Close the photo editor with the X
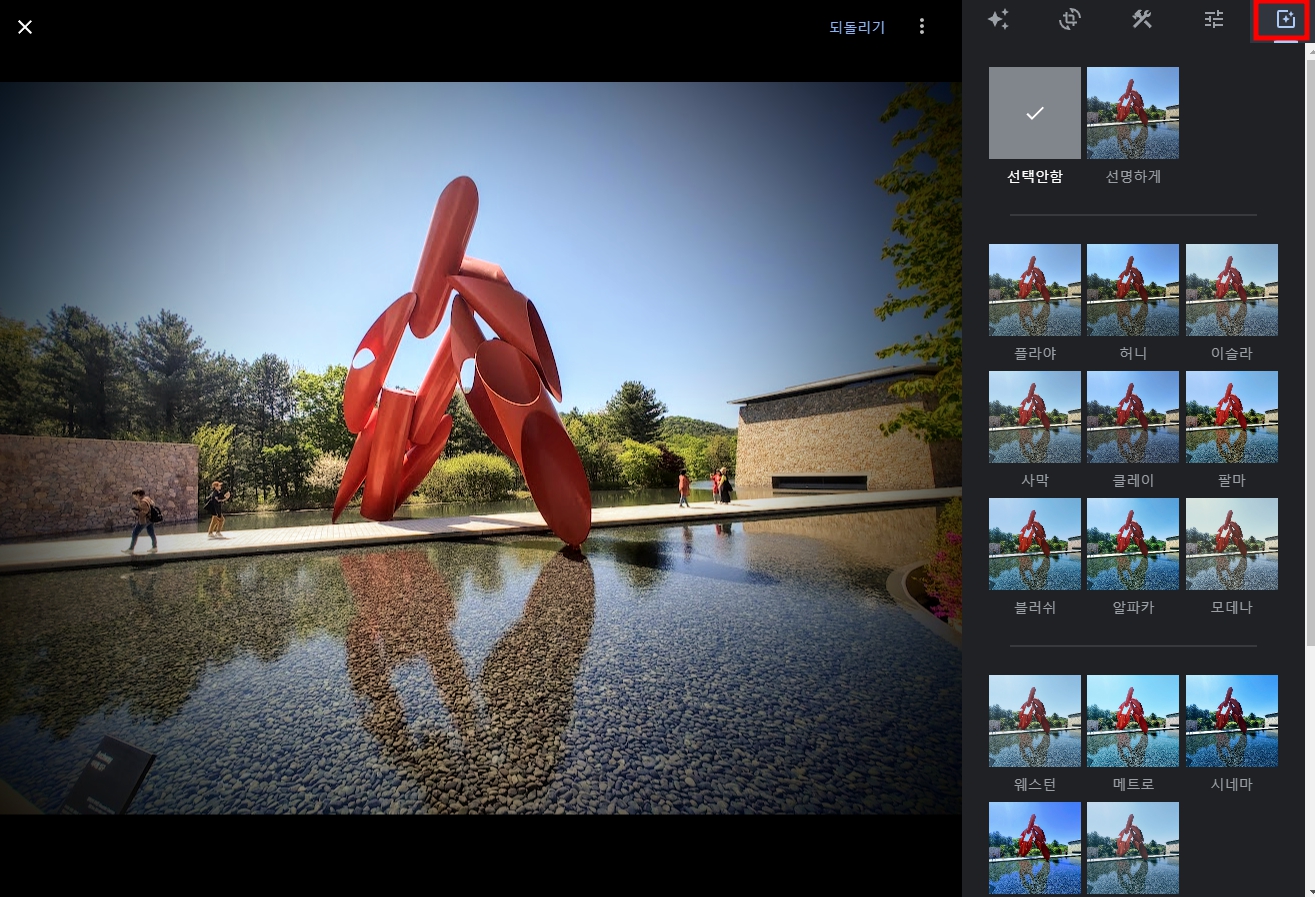This screenshot has height=897, width=1315. pos(25,27)
